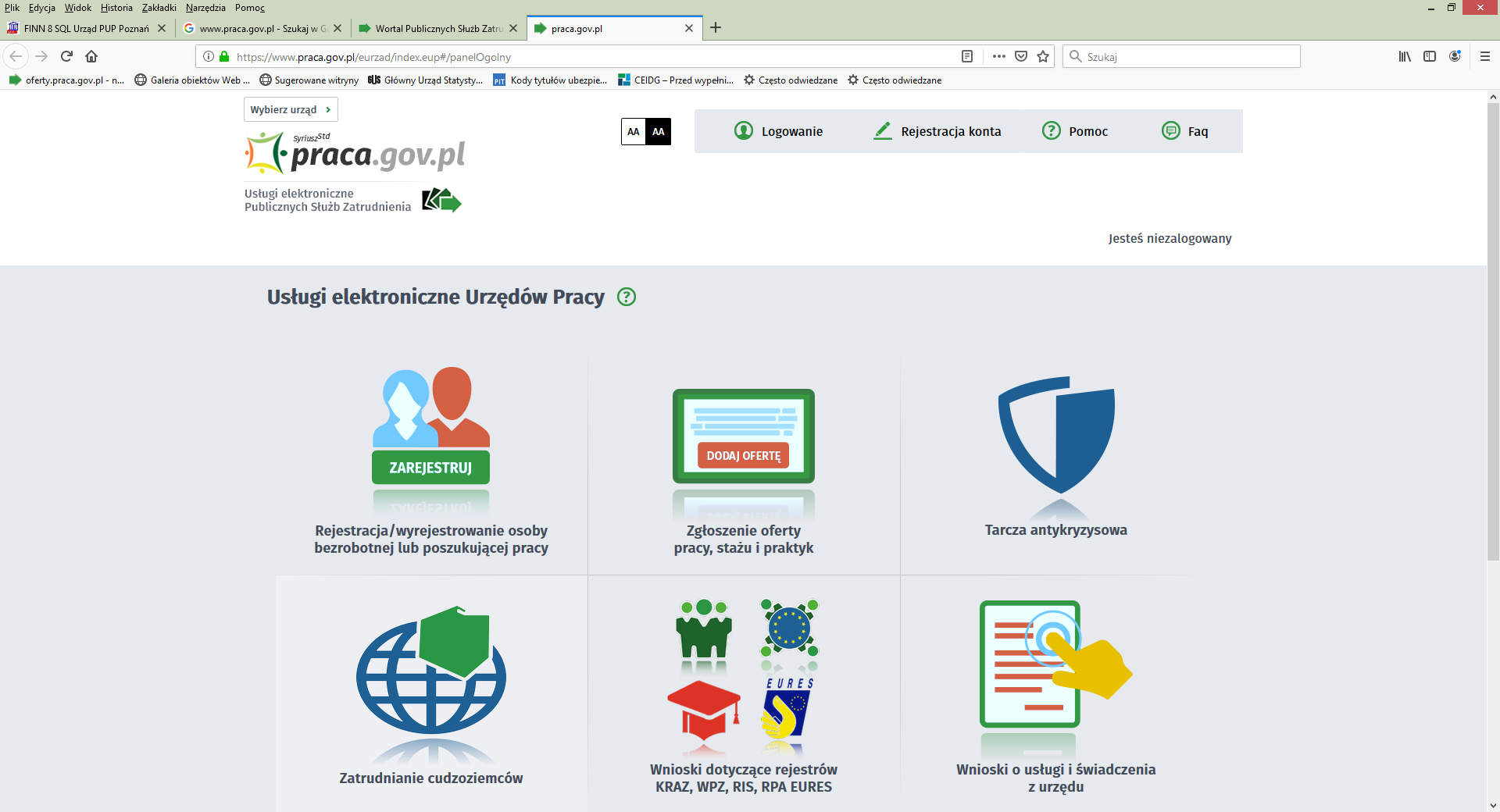1500x812 pixels.
Task: Open the Pomoc page link in site header
Action: 1075,131
